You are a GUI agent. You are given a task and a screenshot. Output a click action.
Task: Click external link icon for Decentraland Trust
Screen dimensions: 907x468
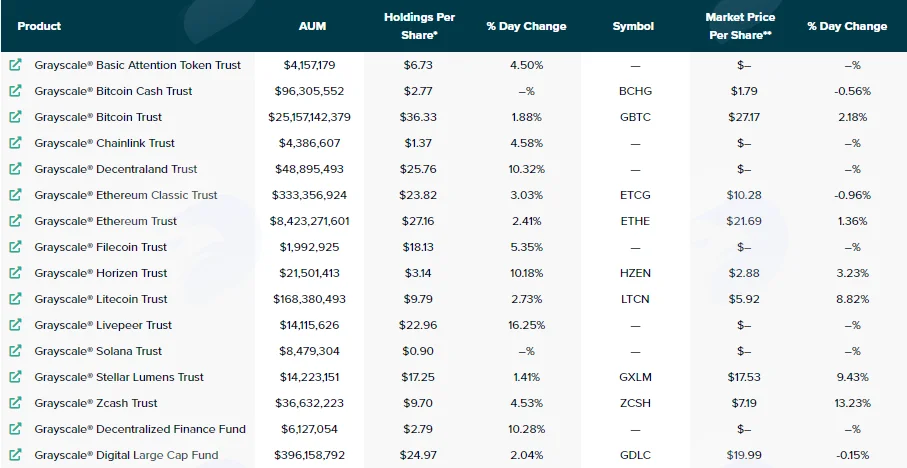(16, 168)
